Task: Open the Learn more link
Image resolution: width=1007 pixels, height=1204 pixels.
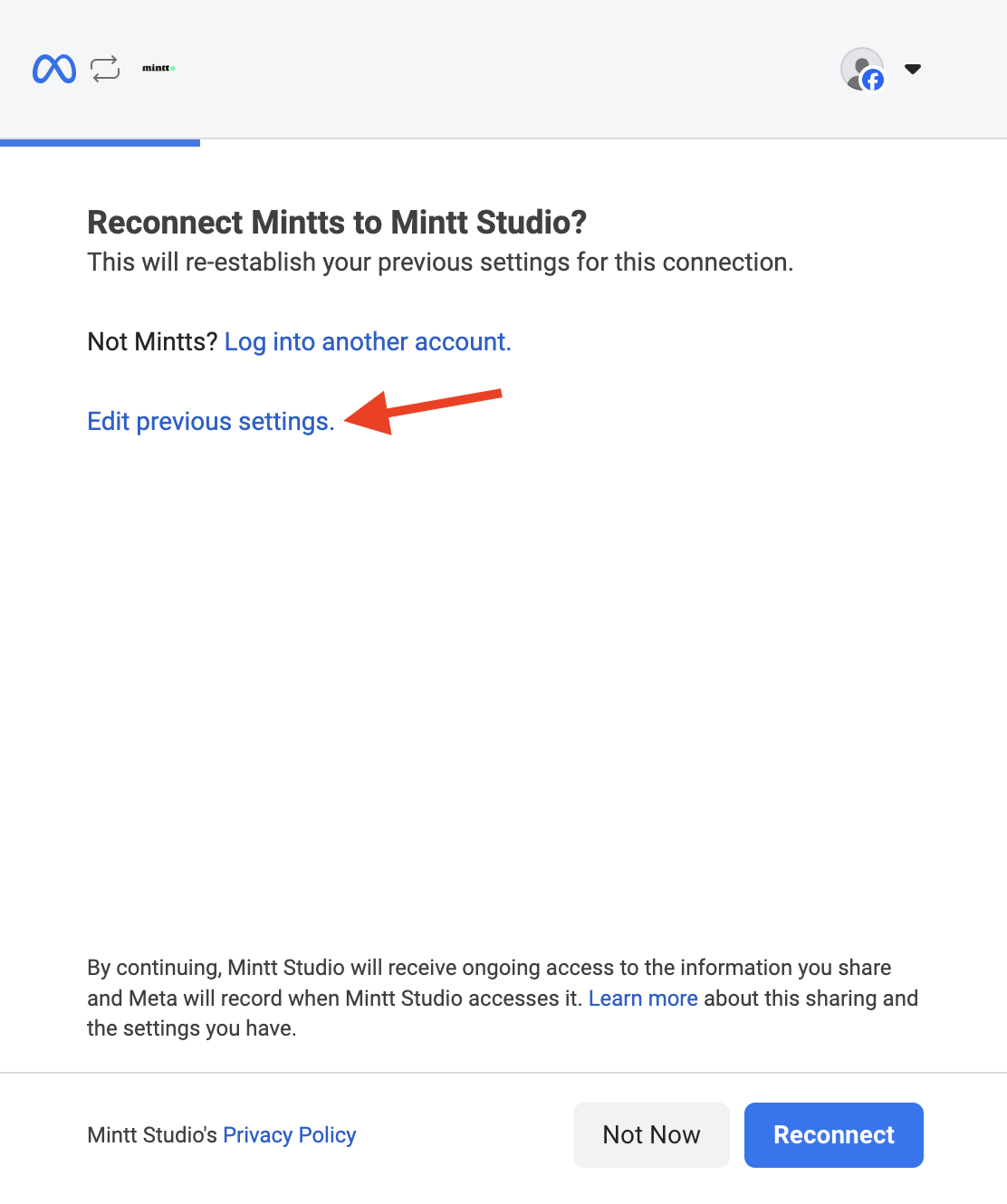Action: tap(643, 998)
